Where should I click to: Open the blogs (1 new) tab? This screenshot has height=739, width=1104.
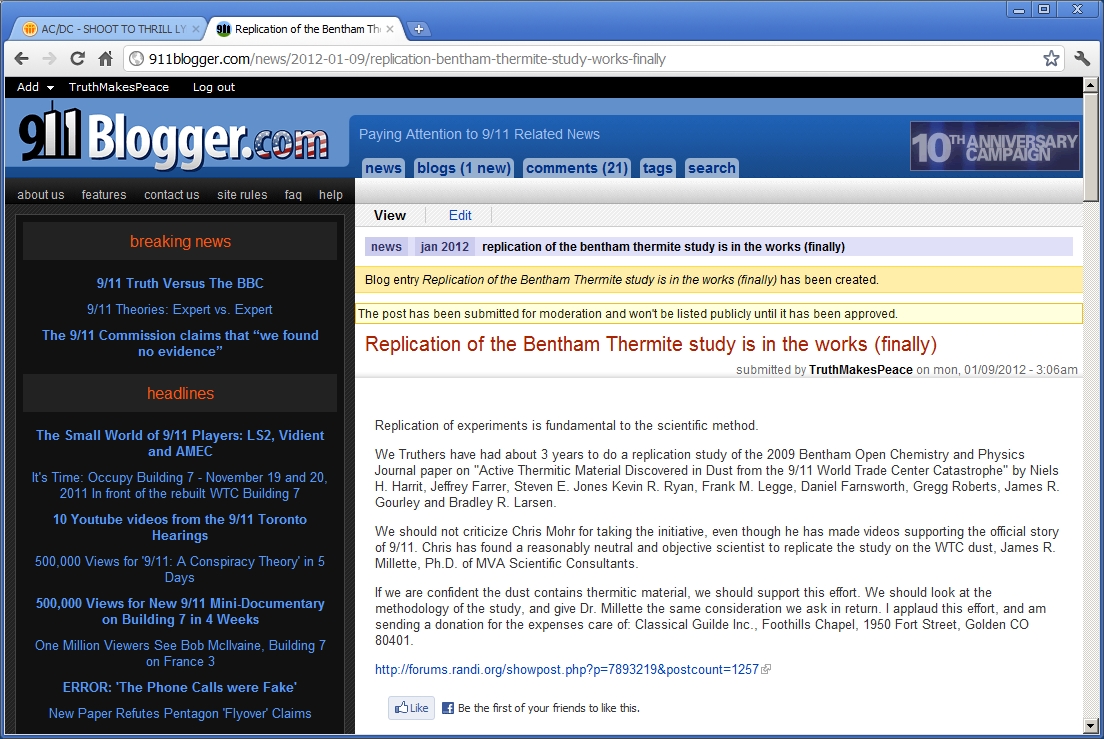click(463, 168)
